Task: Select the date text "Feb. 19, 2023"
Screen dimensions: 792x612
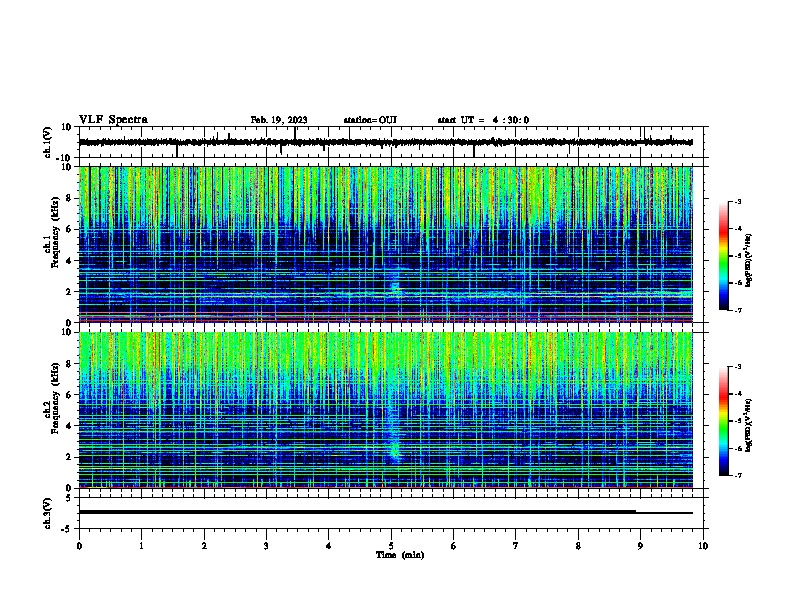Action: (279, 120)
